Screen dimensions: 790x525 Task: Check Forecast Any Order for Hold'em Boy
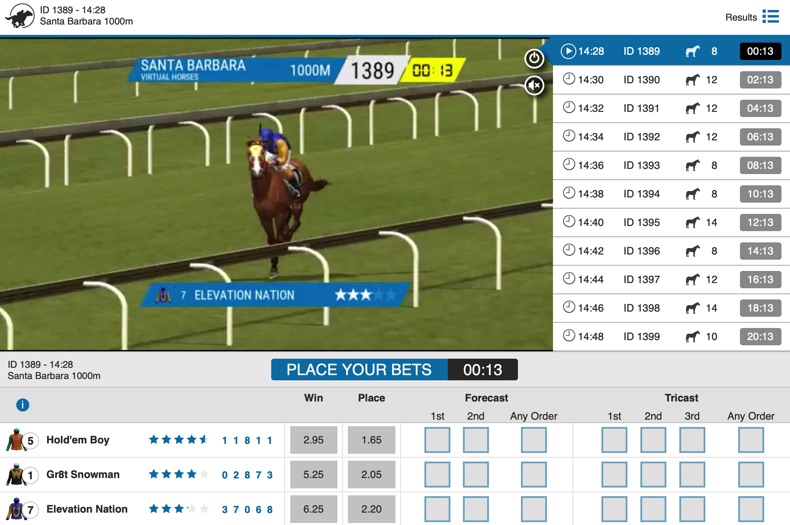[x=534, y=440]
